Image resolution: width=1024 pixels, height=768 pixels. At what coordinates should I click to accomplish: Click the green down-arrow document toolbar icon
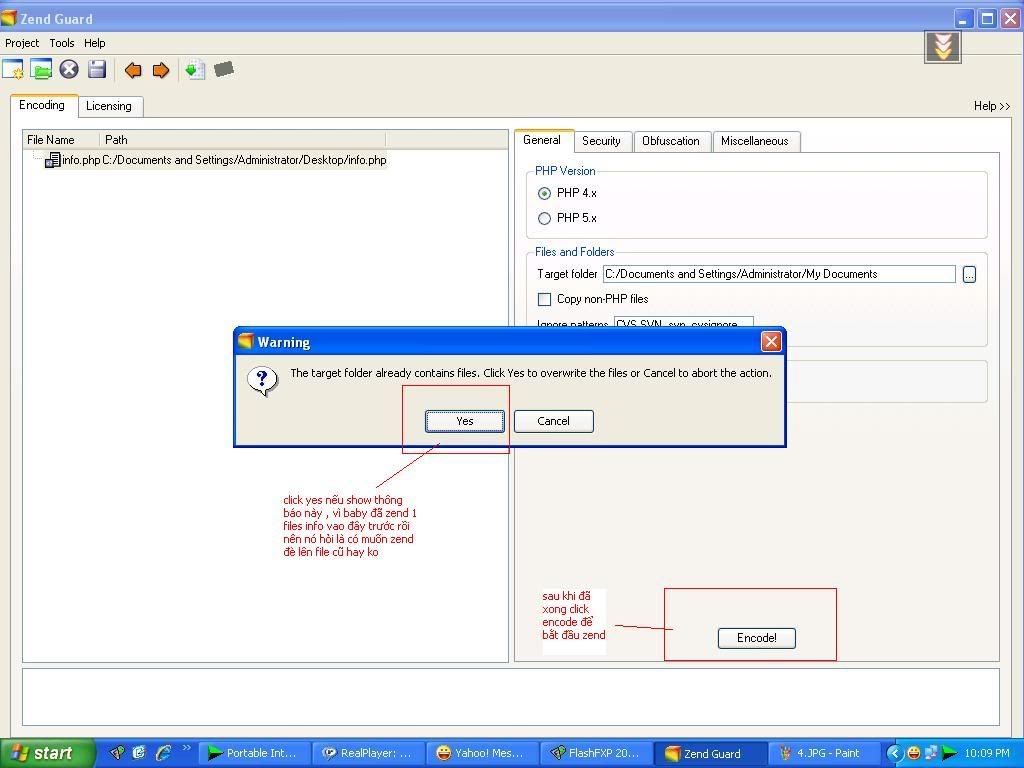pos(195,69)
